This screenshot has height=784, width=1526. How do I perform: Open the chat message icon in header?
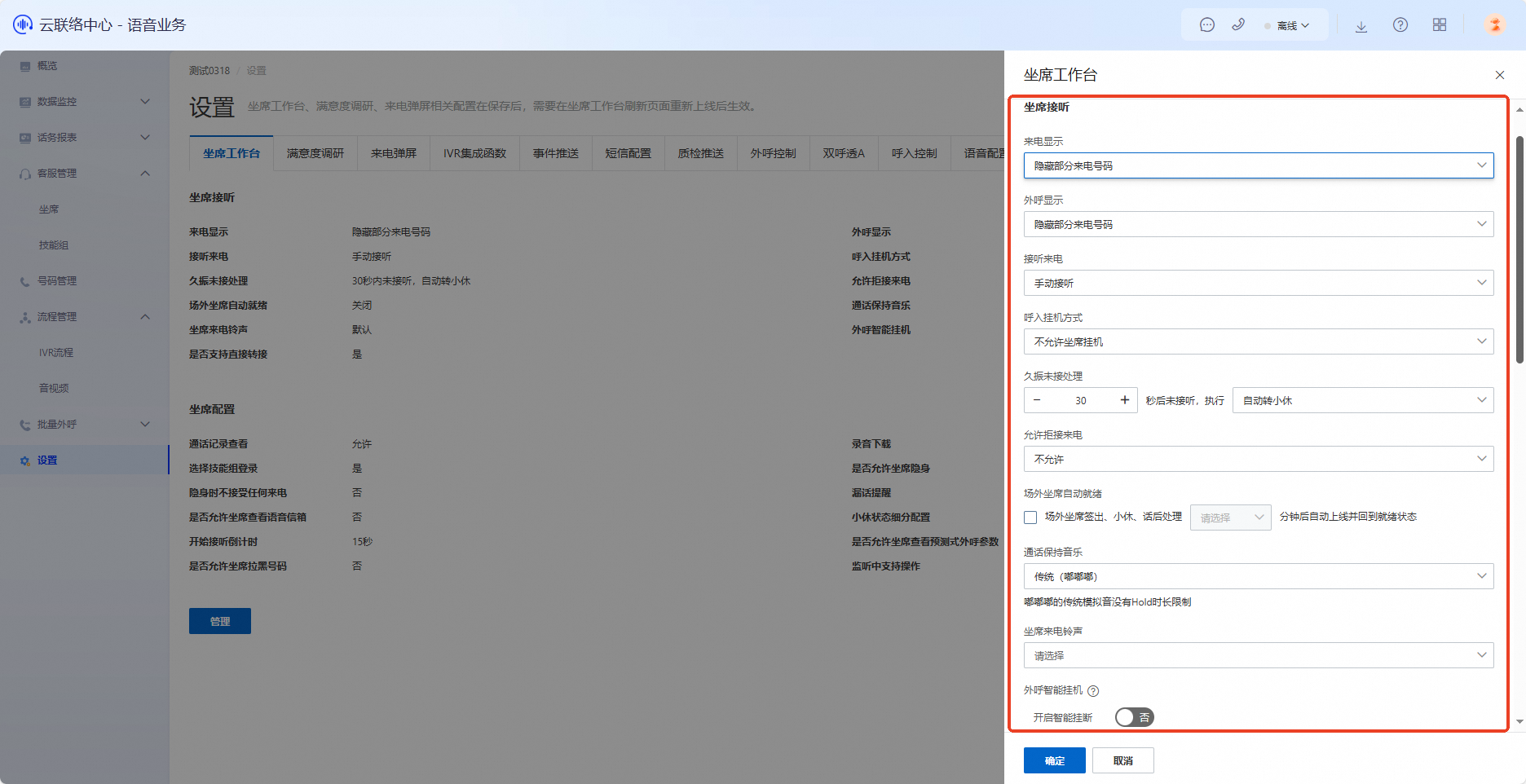[x=1207, y=25]
